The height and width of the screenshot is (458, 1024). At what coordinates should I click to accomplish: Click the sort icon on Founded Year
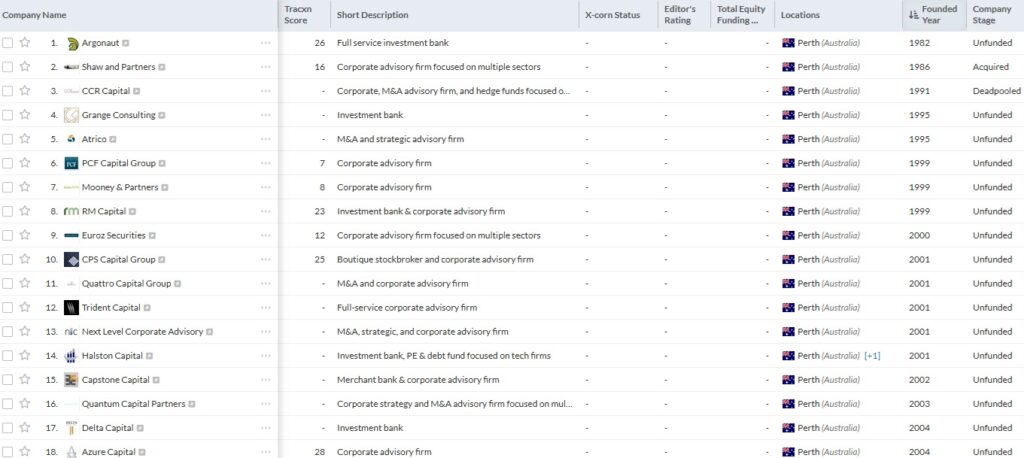[x=912, y=15]
